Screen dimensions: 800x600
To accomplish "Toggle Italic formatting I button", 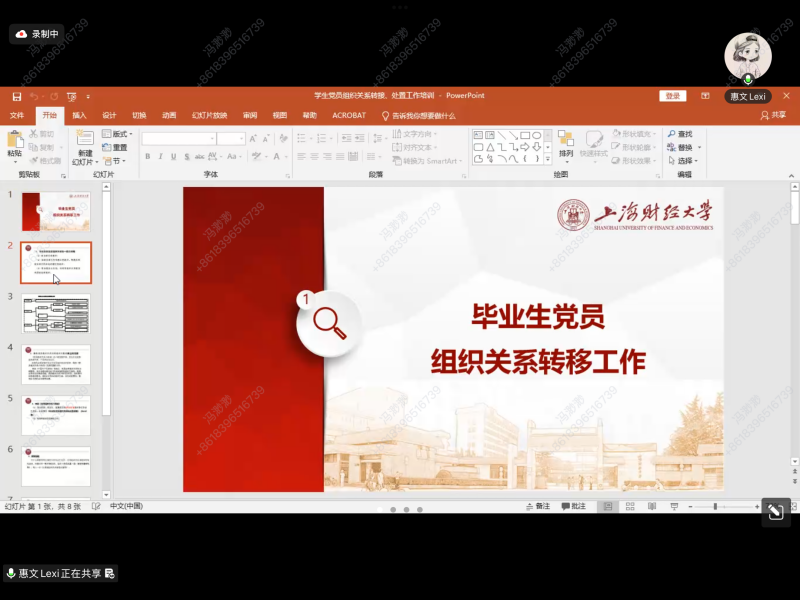I will (160, 156).
